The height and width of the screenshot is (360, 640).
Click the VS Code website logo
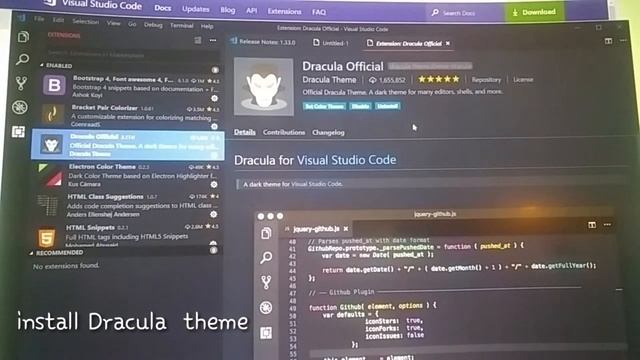click(50, 3)
